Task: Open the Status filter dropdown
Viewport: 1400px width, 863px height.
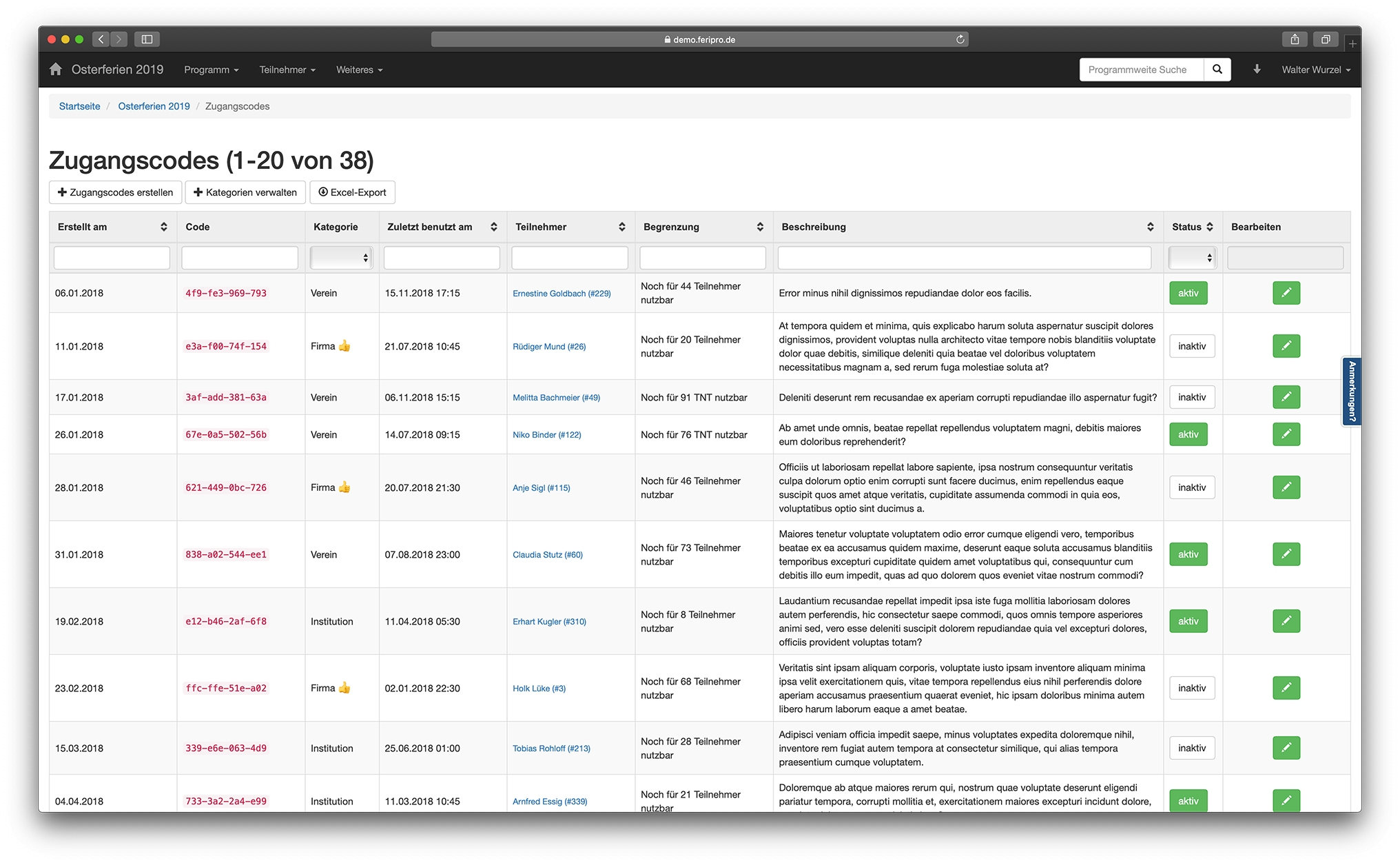Action: [1191, 258]
